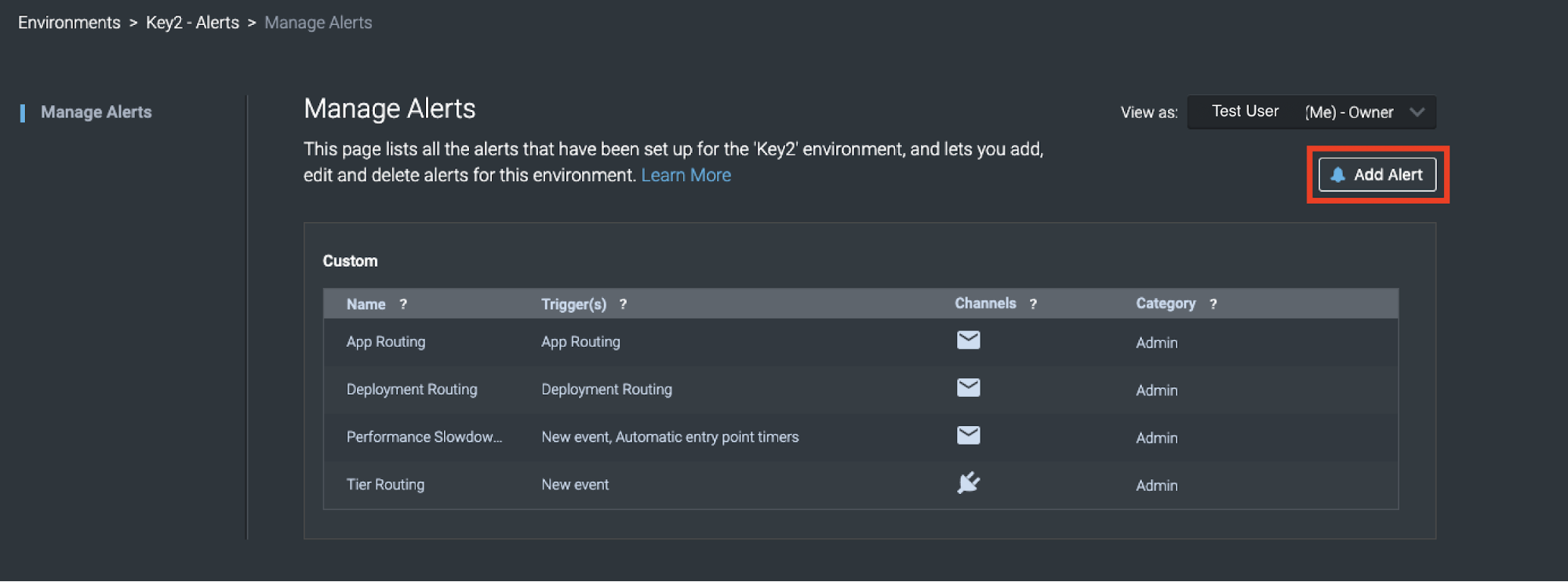Open the App Routing alert name

point(386,342)
